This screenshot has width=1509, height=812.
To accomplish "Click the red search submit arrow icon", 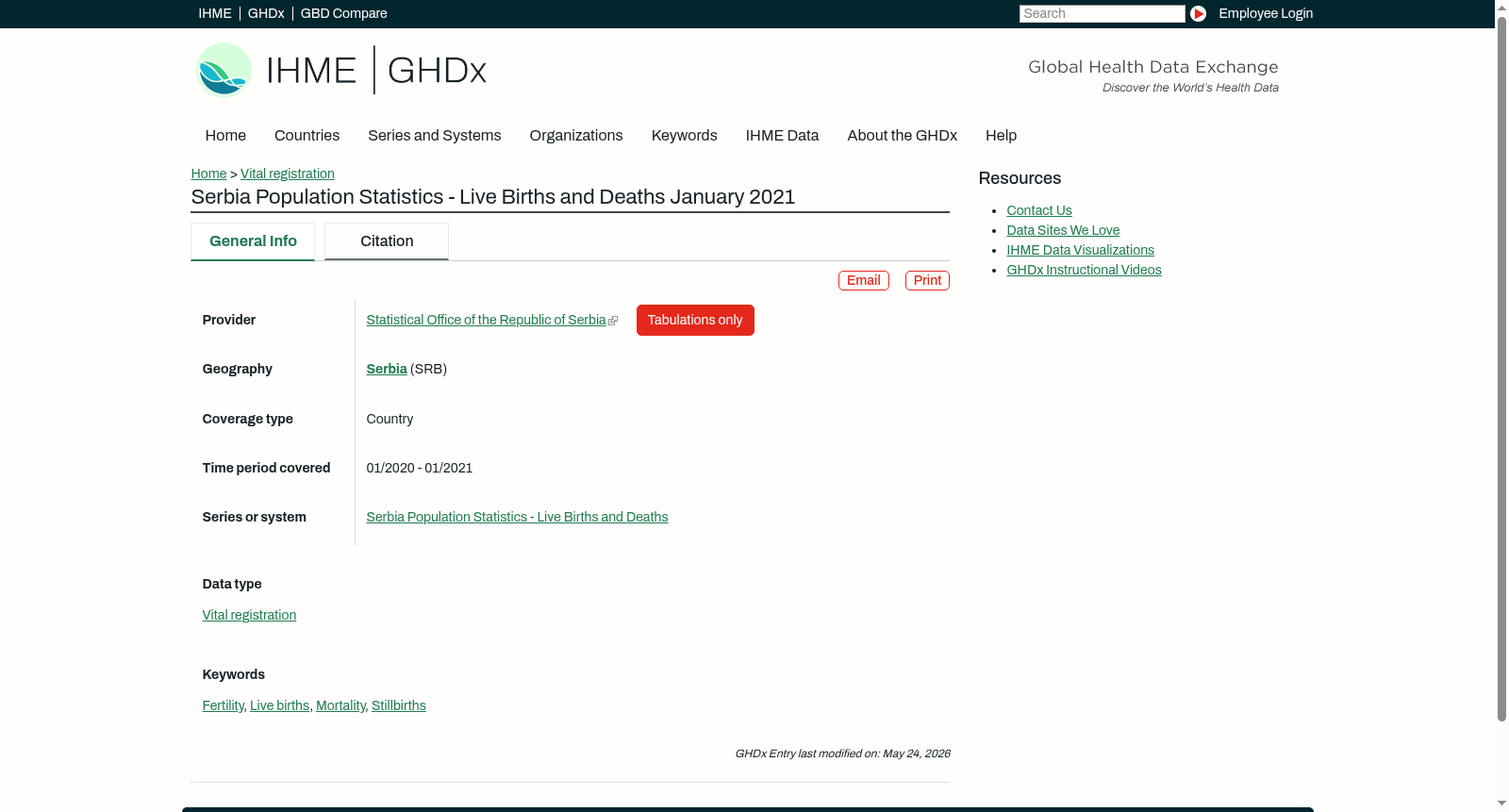I will (1198, 13).
